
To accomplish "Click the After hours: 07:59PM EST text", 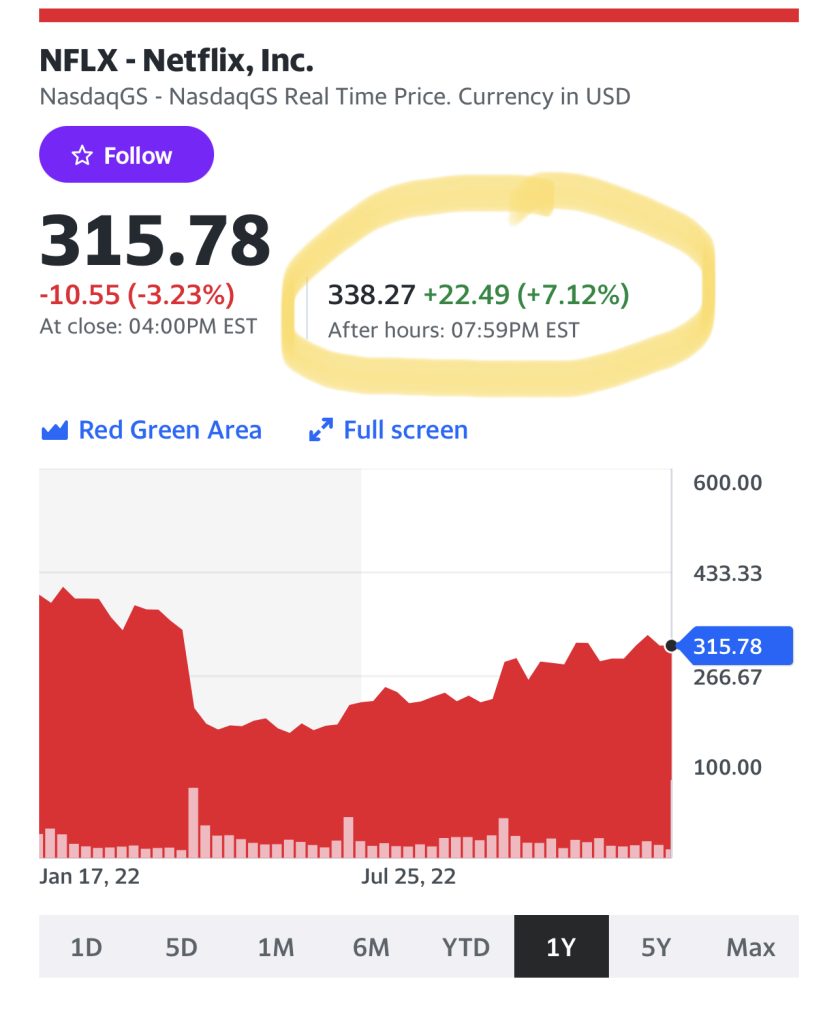I will (454, 330).
